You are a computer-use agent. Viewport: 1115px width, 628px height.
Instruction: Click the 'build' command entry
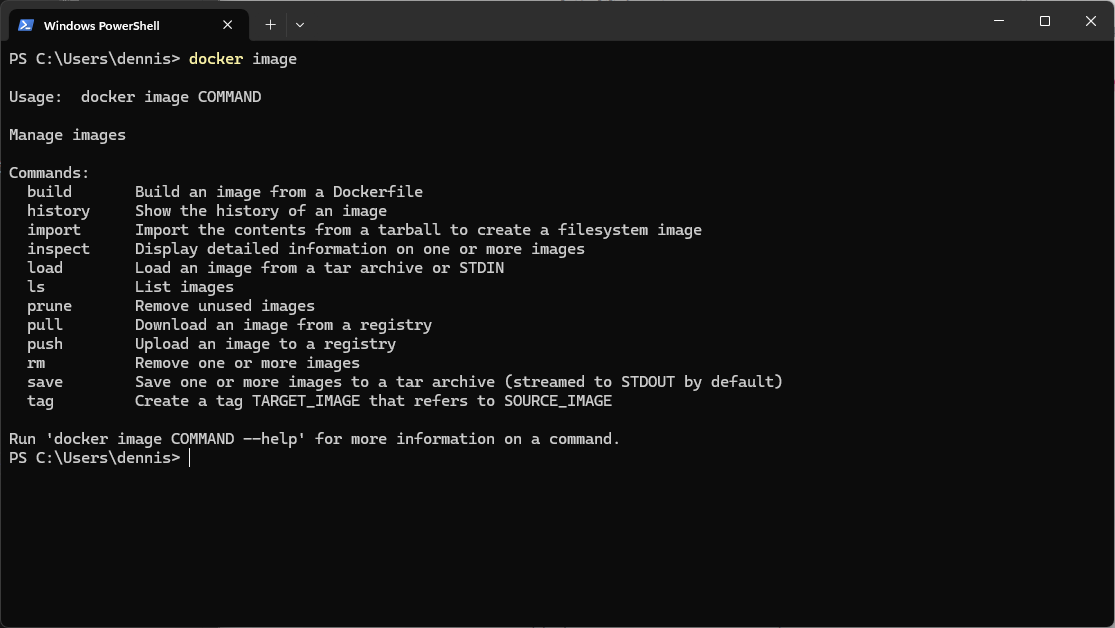coord(48,191)
